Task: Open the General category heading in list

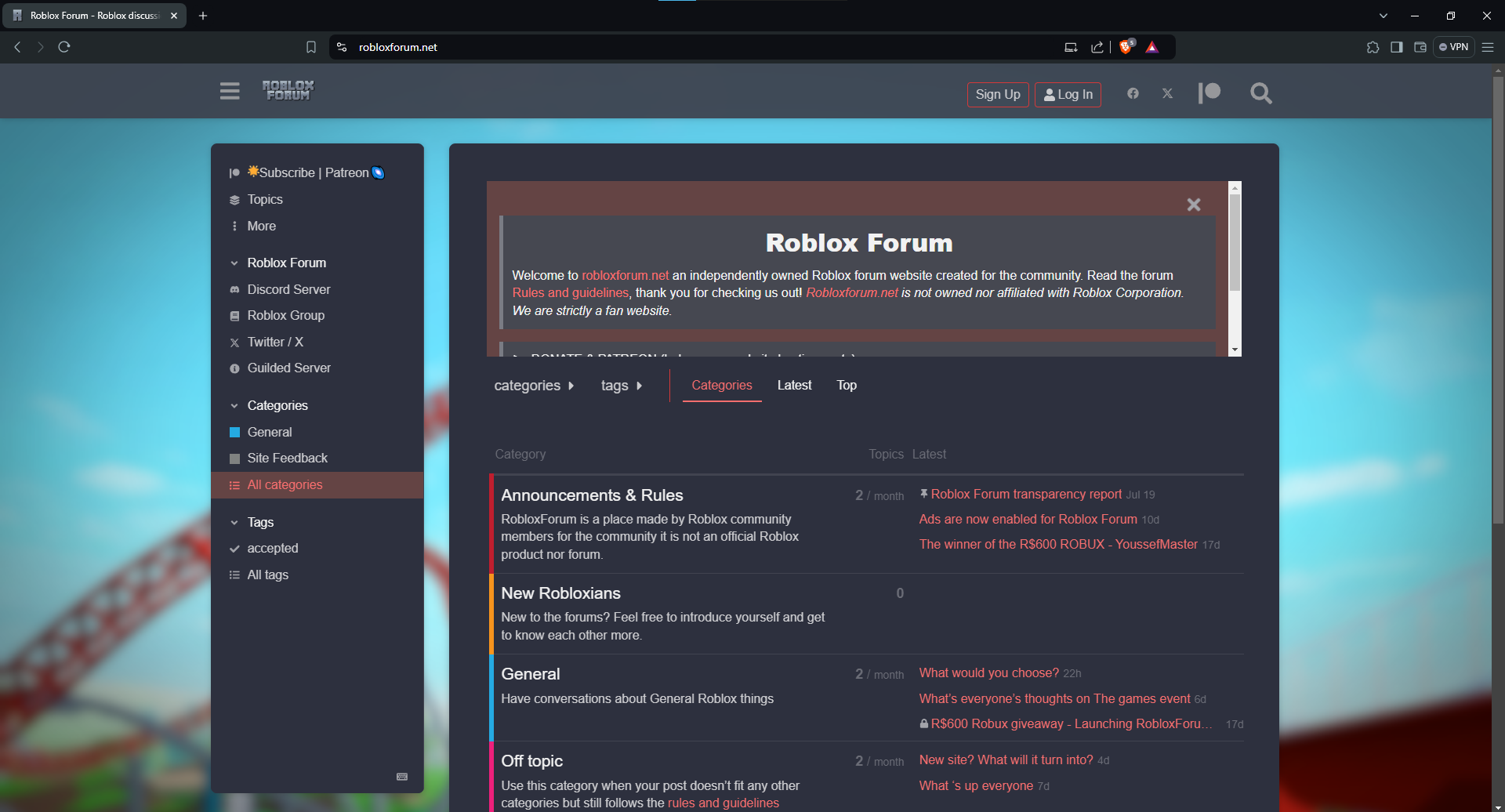Action: pyautogui.click(x=531, y=674)
